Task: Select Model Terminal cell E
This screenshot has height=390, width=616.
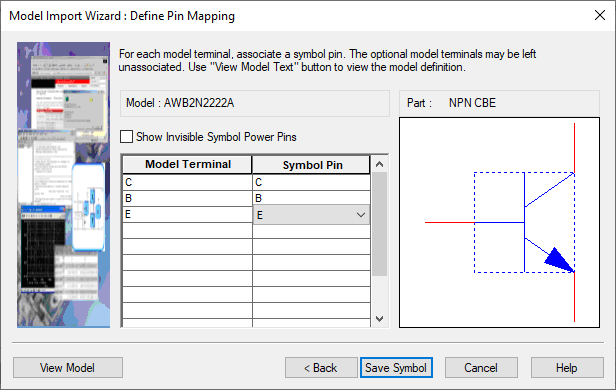Action: tap(187, 214)
